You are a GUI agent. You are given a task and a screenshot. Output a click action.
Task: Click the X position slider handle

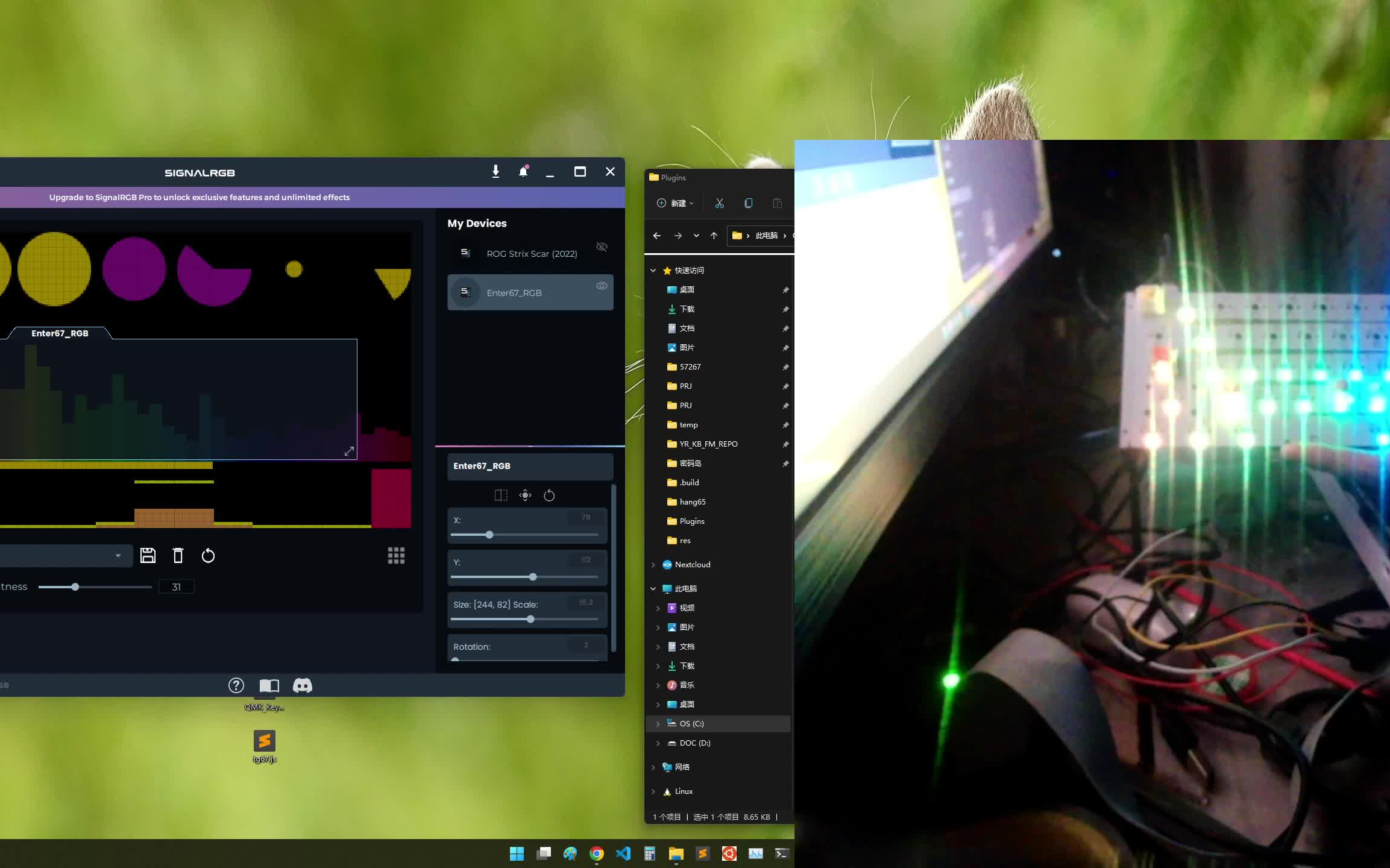(489, 535)
